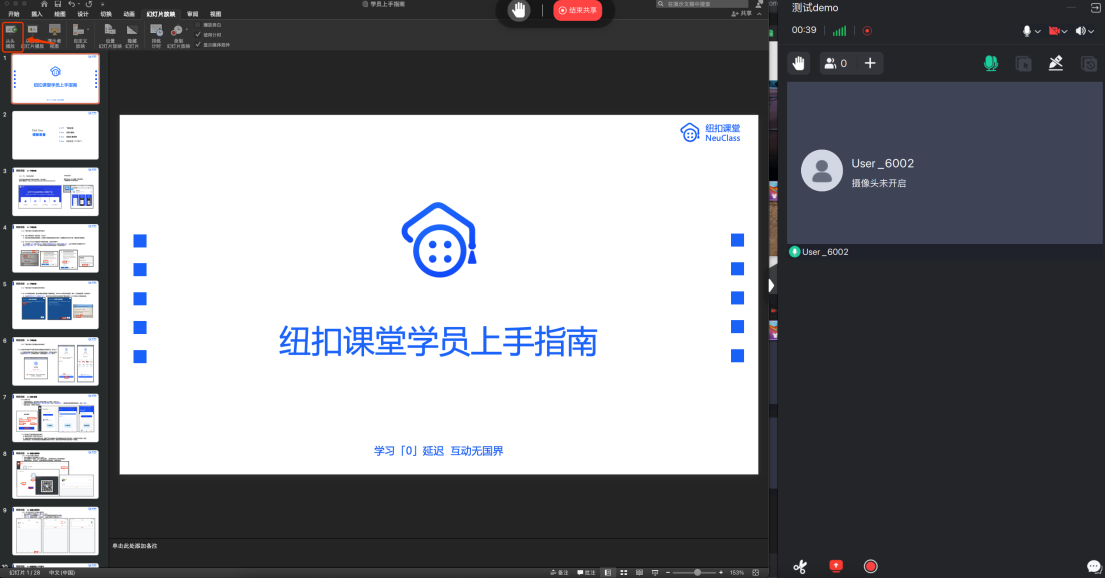Click the zoom slider handle

coord(697,573)
